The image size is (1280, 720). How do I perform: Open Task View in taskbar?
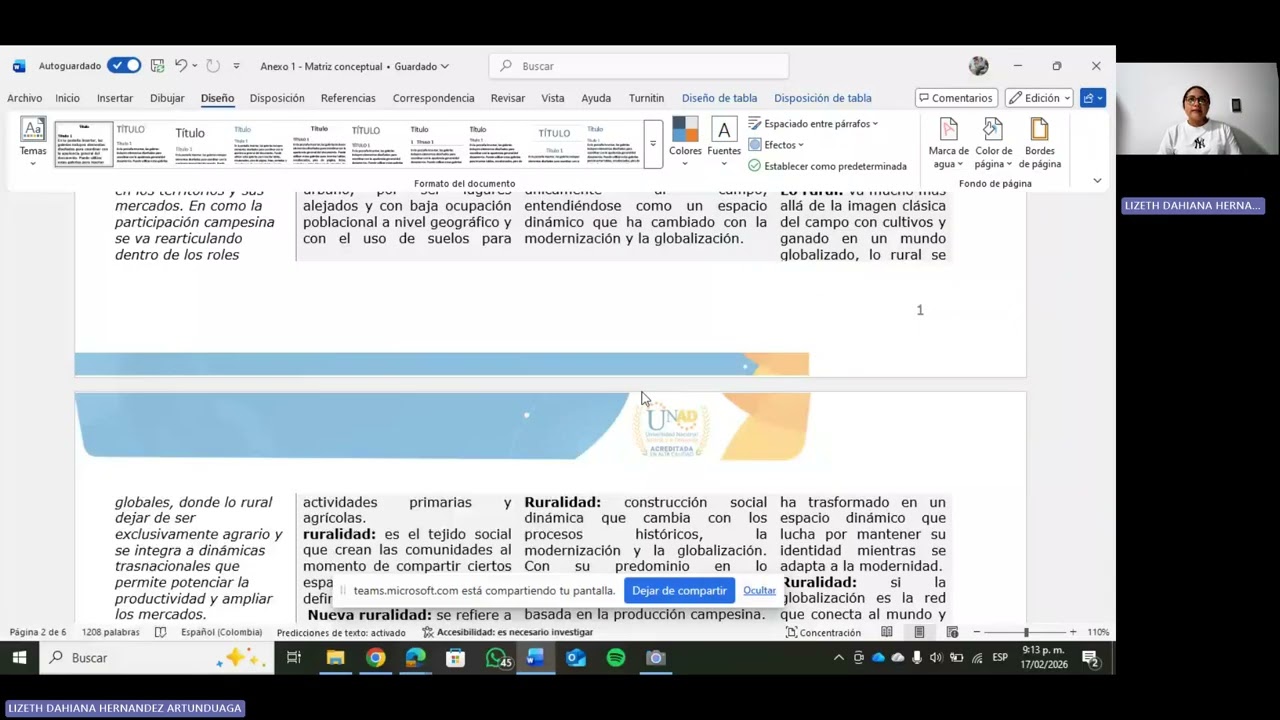(294, 657)
